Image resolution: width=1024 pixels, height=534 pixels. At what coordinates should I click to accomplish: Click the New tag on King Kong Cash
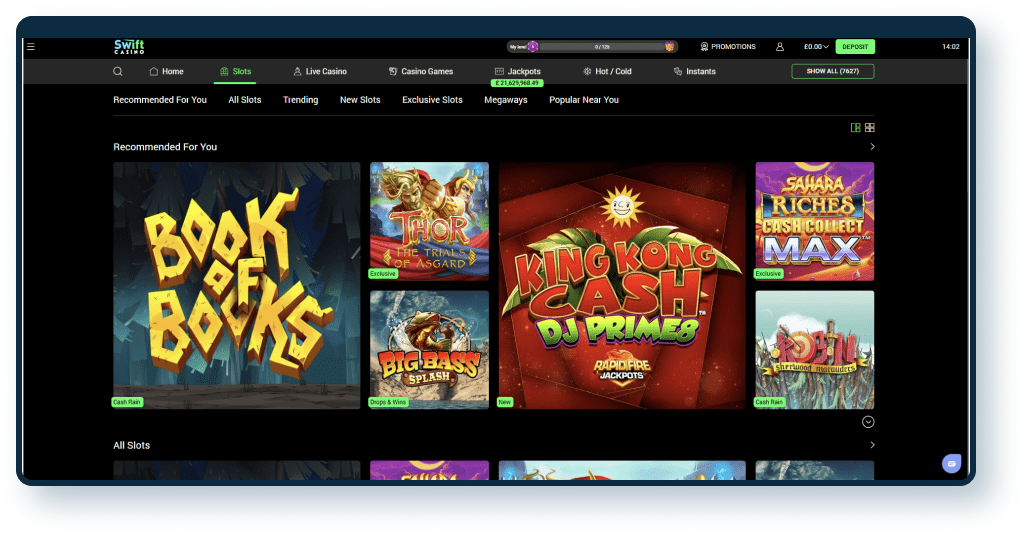click(505, 402)
